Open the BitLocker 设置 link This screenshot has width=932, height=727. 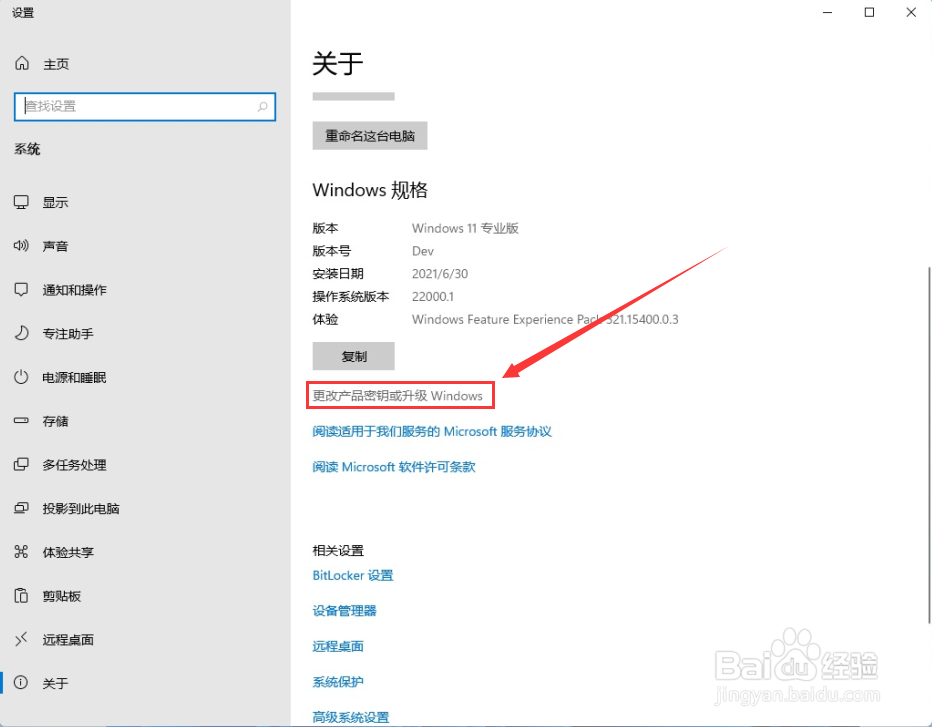point(352,575)
